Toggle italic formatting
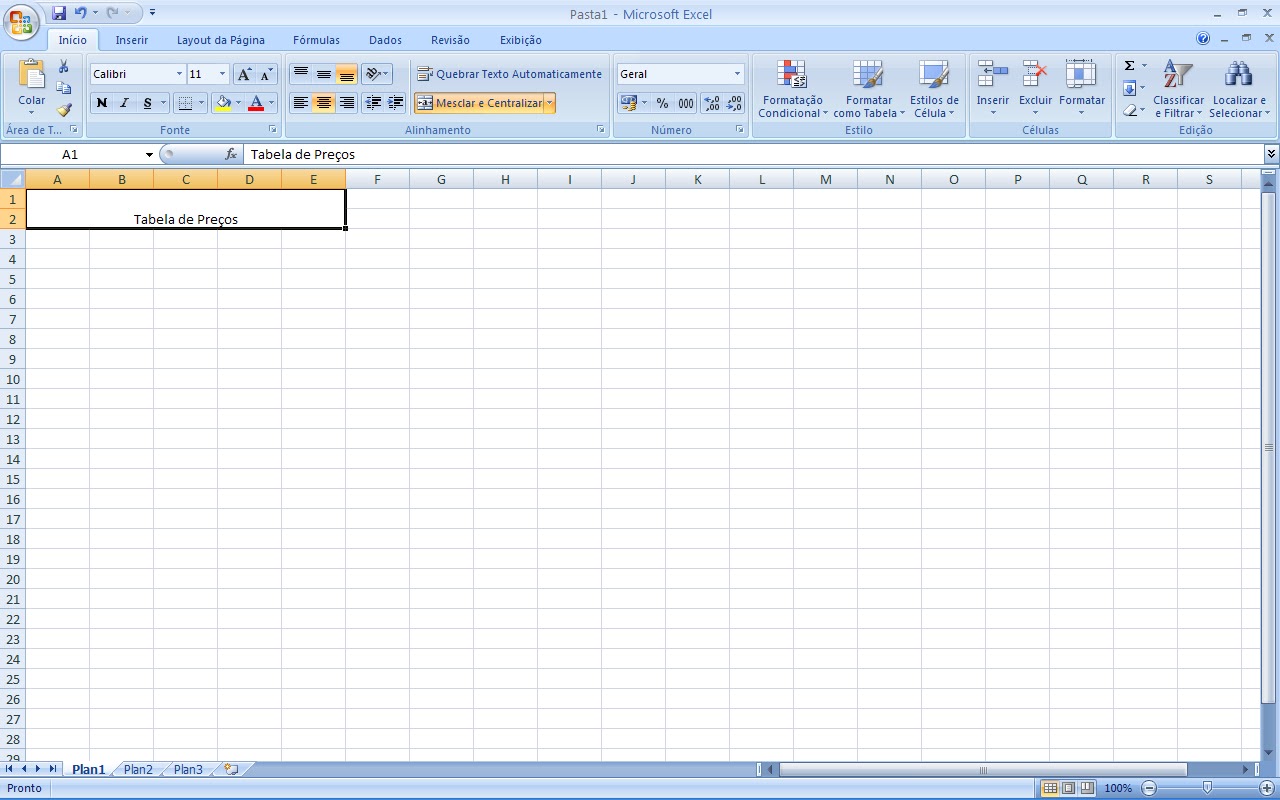 pyautogui.click(x=125, y=103)
